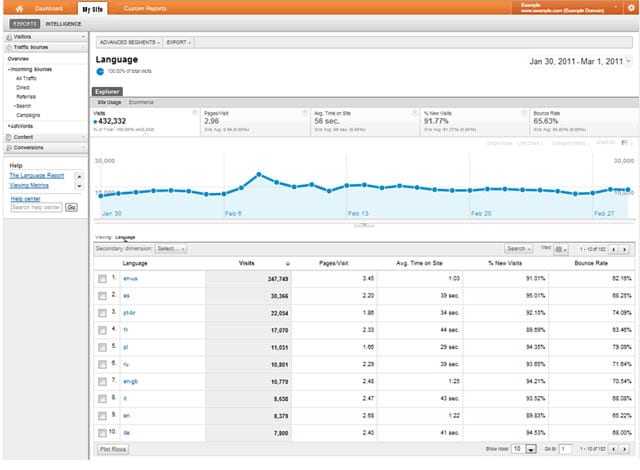Open The Language Report help link

coord(36,175)
